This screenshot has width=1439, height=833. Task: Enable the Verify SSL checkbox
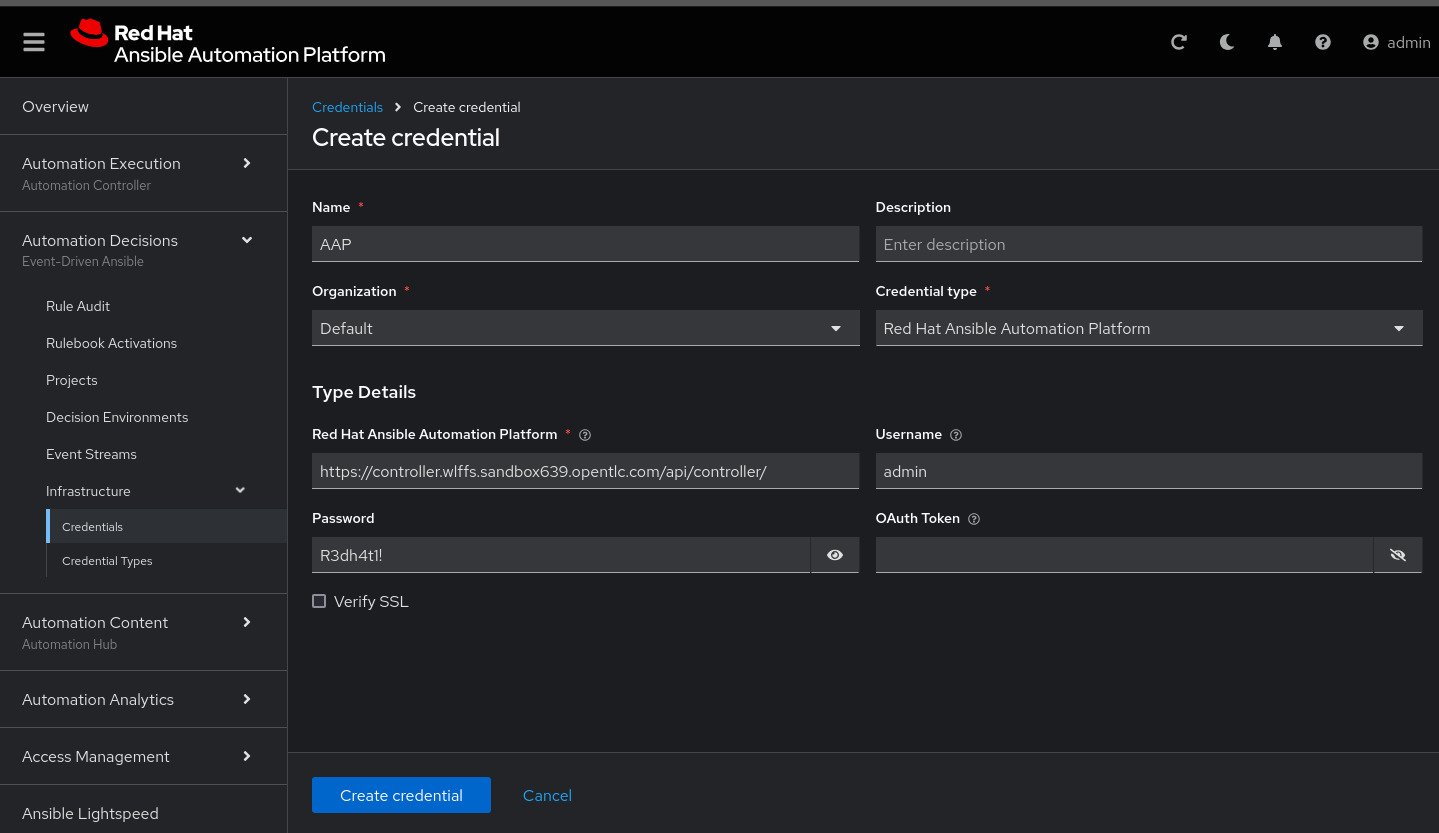click(319, 601)
